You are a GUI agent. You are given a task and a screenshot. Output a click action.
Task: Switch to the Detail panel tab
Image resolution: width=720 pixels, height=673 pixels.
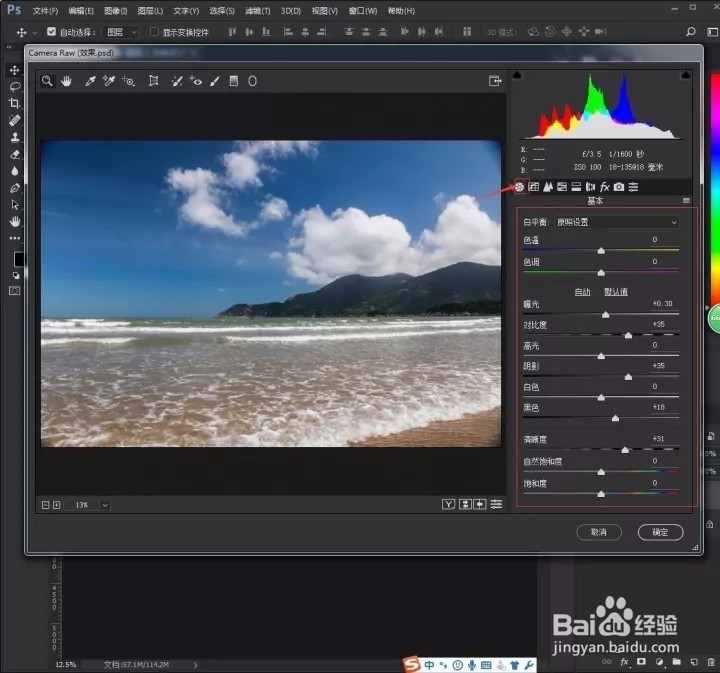click(548, 187)
